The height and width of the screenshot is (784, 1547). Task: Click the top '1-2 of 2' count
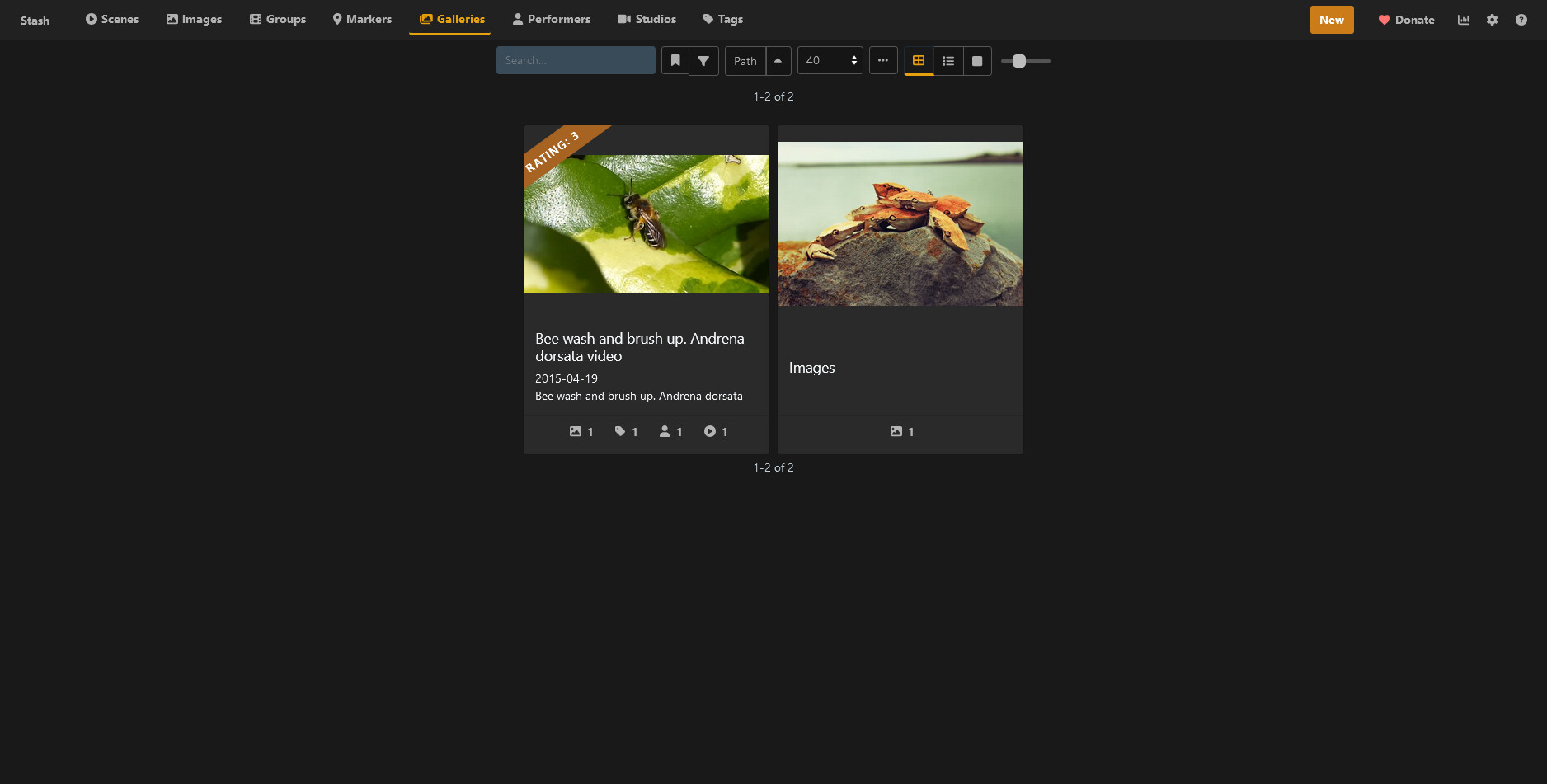tap(773, 96)
